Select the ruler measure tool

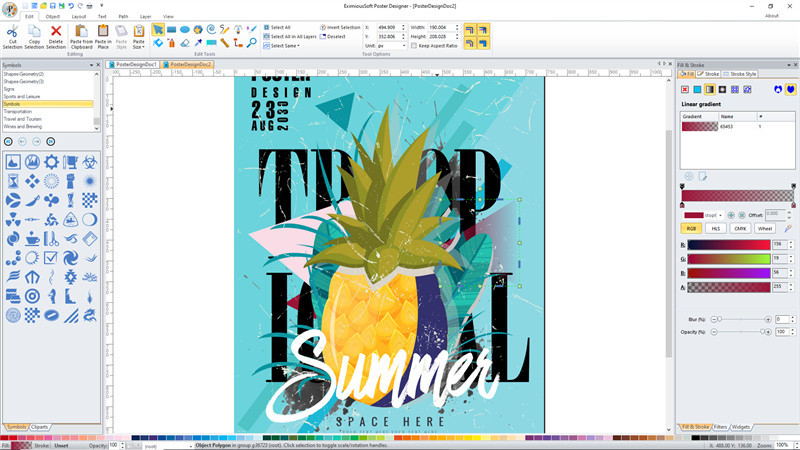[224, 43]
